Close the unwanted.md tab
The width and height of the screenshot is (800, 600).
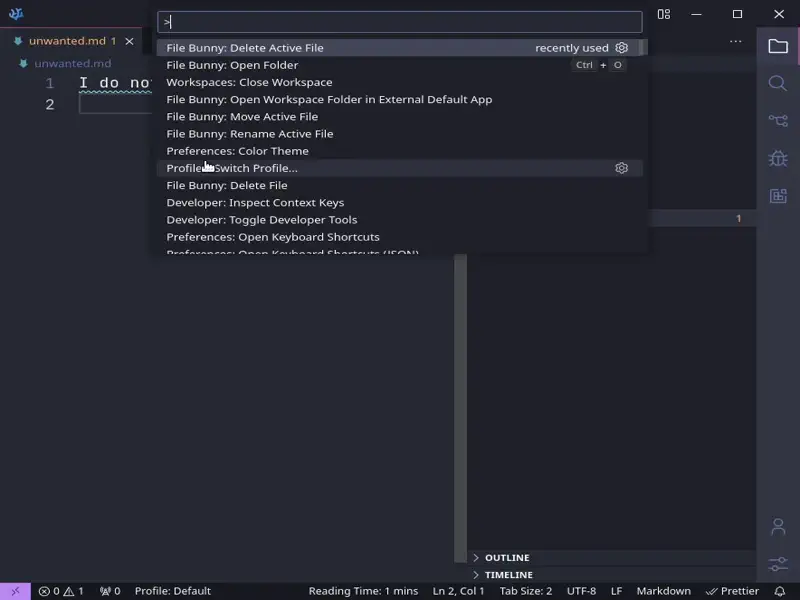(130, 41)
